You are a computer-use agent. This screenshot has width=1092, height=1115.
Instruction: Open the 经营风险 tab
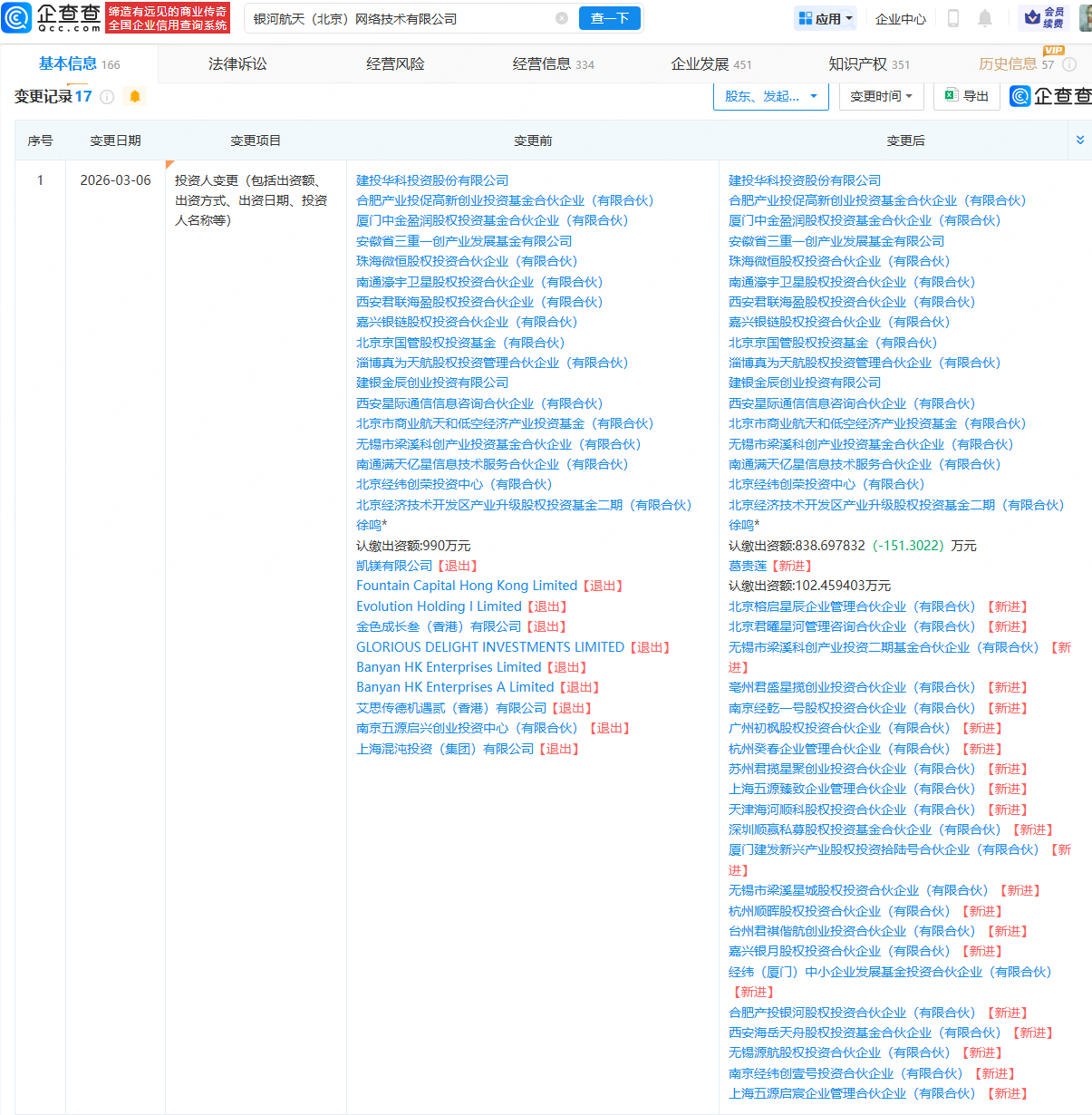click(395, 64)
